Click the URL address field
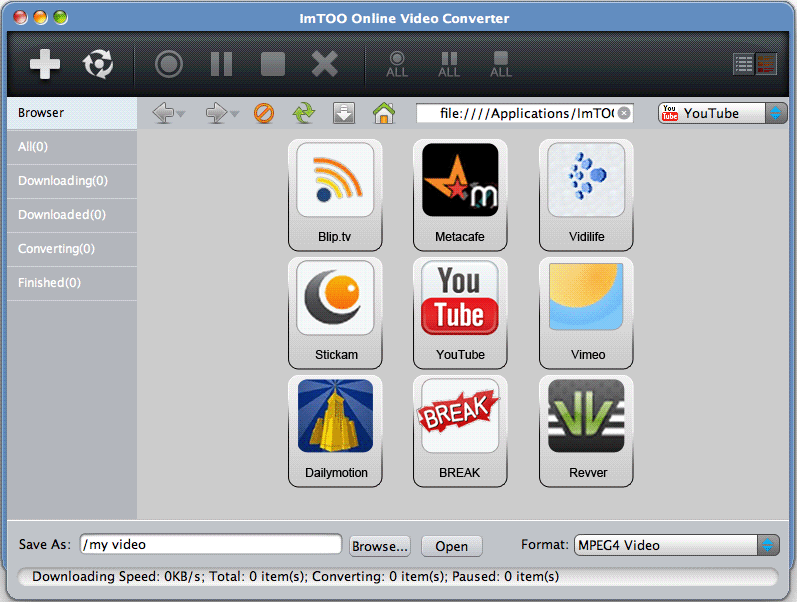The image size is (797, 602). click(524, 113)
